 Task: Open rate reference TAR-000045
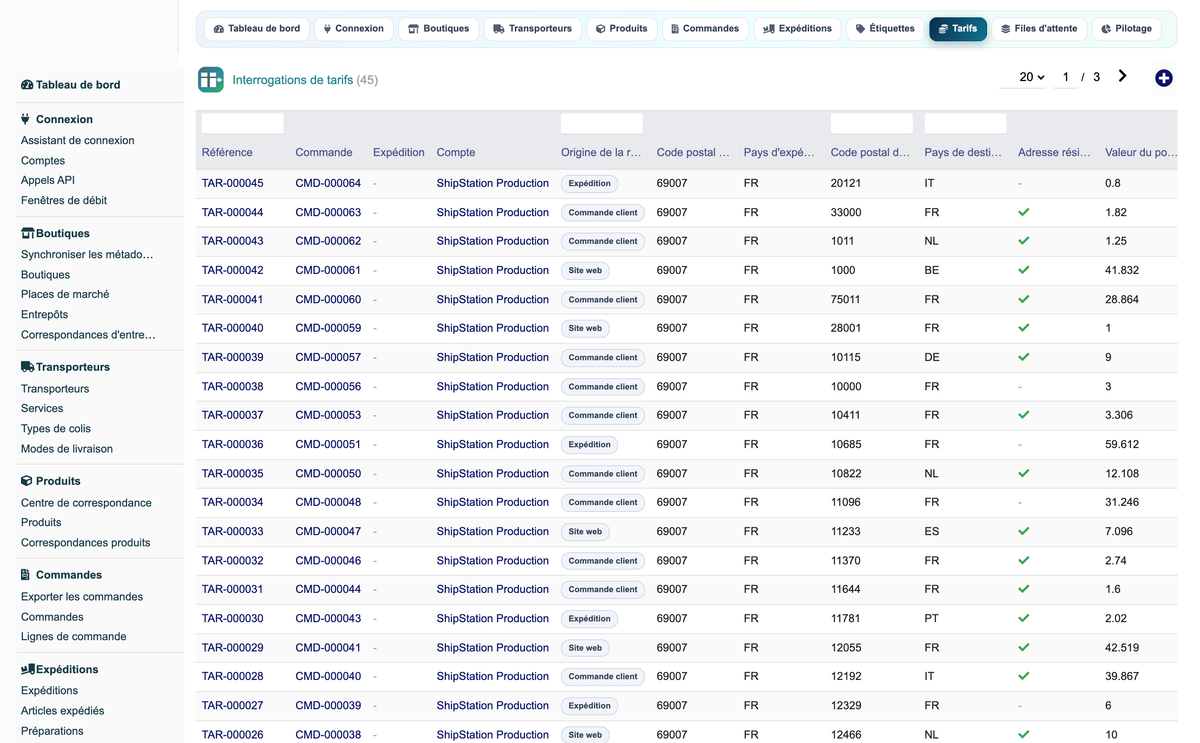click(233, 183)
